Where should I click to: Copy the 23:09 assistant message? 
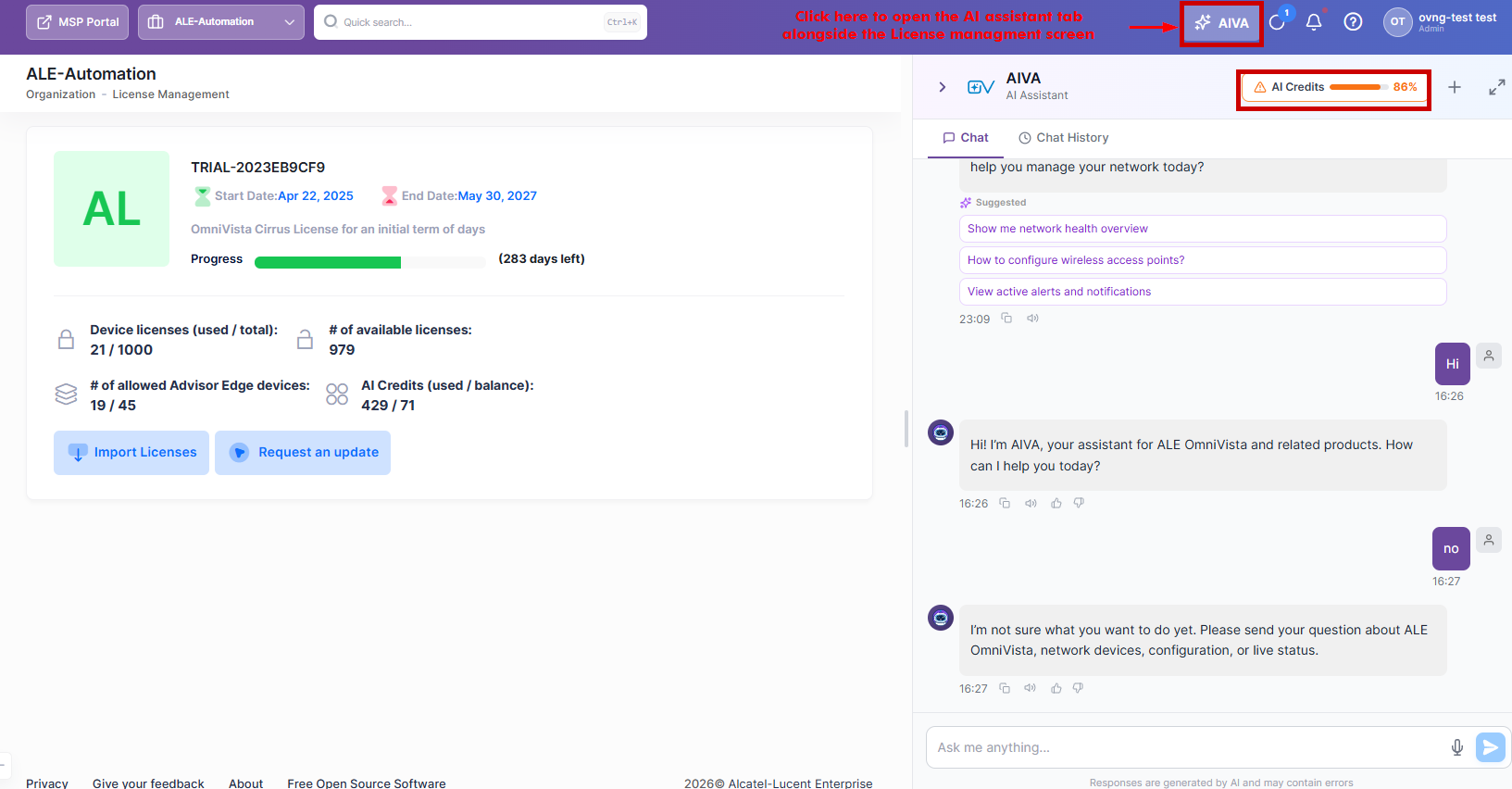(1006, 319)
